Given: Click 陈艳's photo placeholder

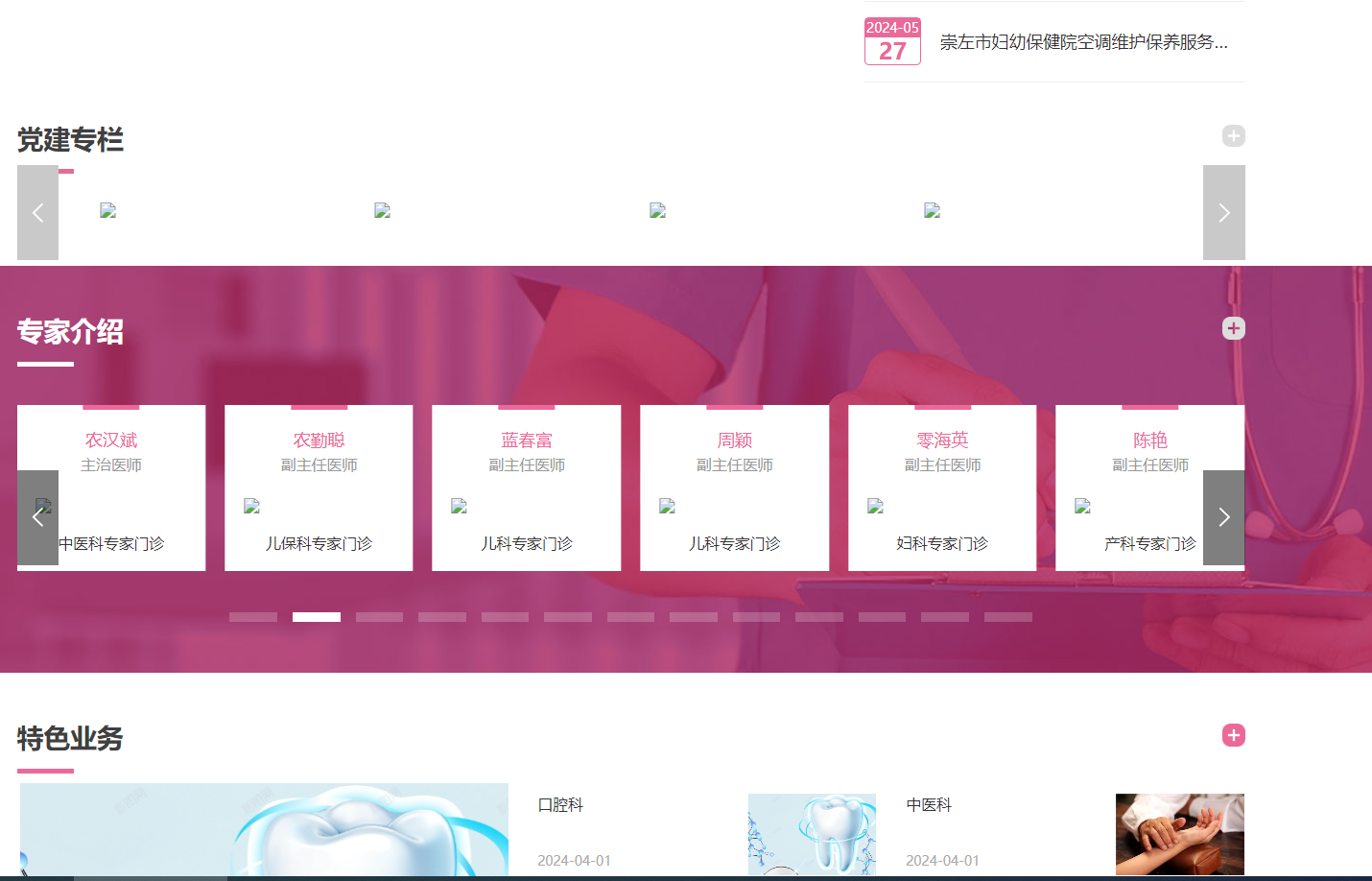Looking at the screenshot, I should (x=1082, y=506).
